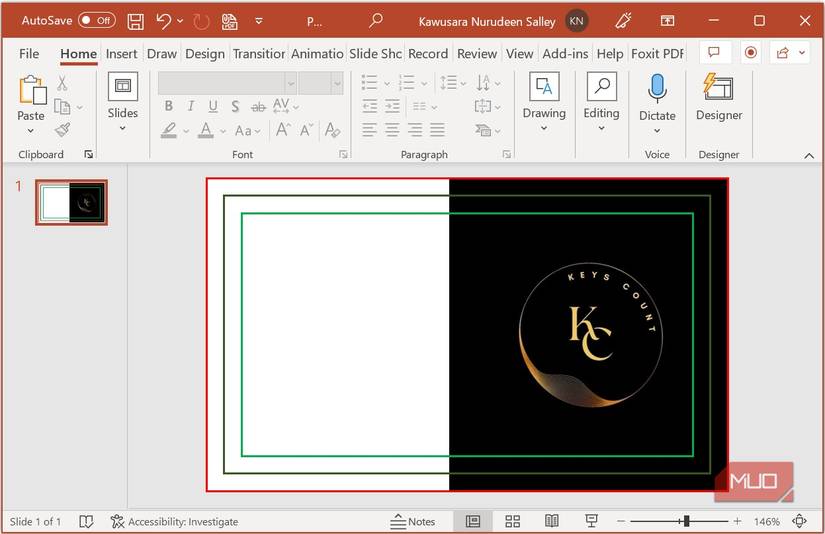Open the Designer pane button
Viewport: 825px width, 534px height.
point(719,98)
